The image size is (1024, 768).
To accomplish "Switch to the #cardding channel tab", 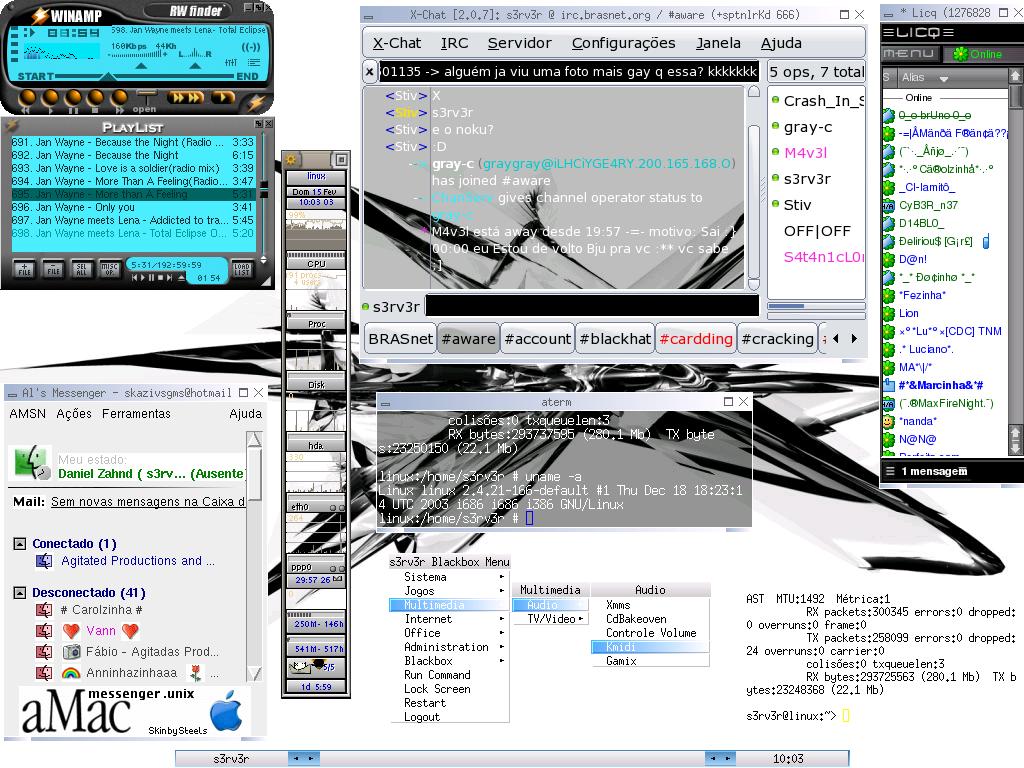I will click(696, 339).
